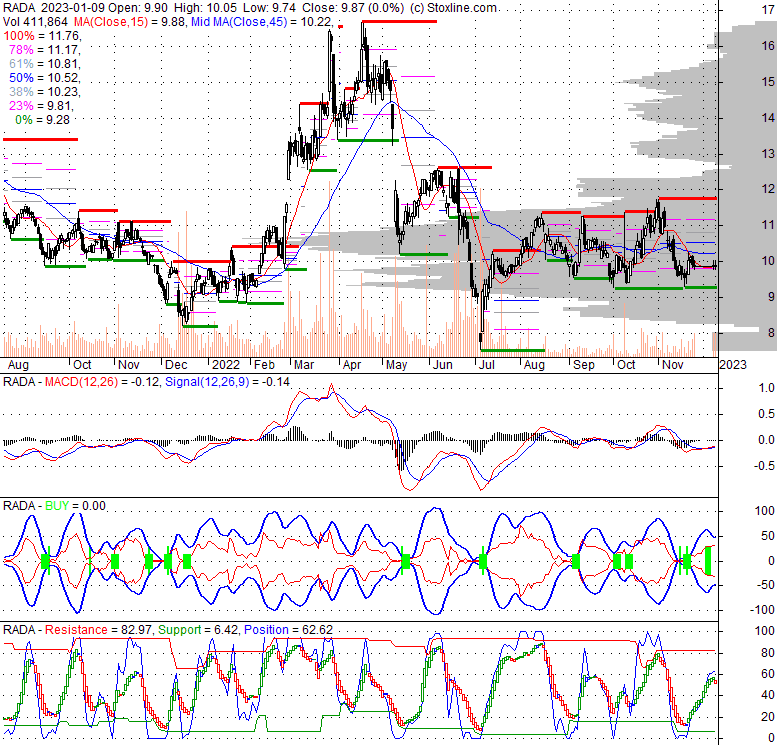Click the Aug label at the time axis start

pyautogui.click(x=18, y=365)
